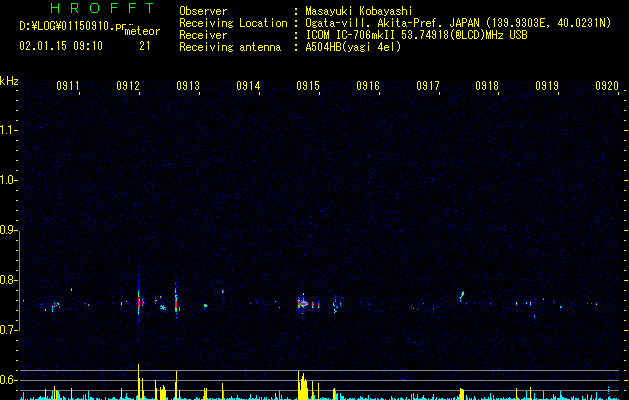Click the ICOM IC-706mkII receiver text
The height and width of the screenshot is (400, 629).
(416, 35)
